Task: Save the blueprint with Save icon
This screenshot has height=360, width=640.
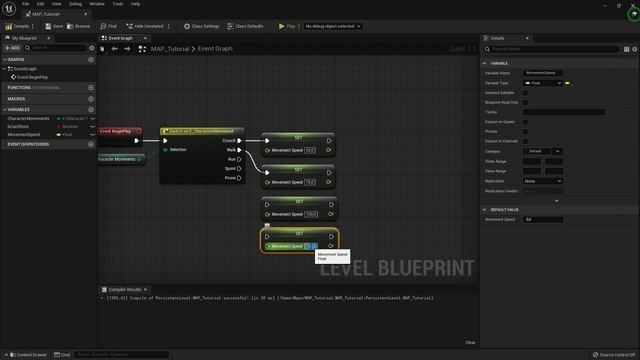Action: click(54, 26)
